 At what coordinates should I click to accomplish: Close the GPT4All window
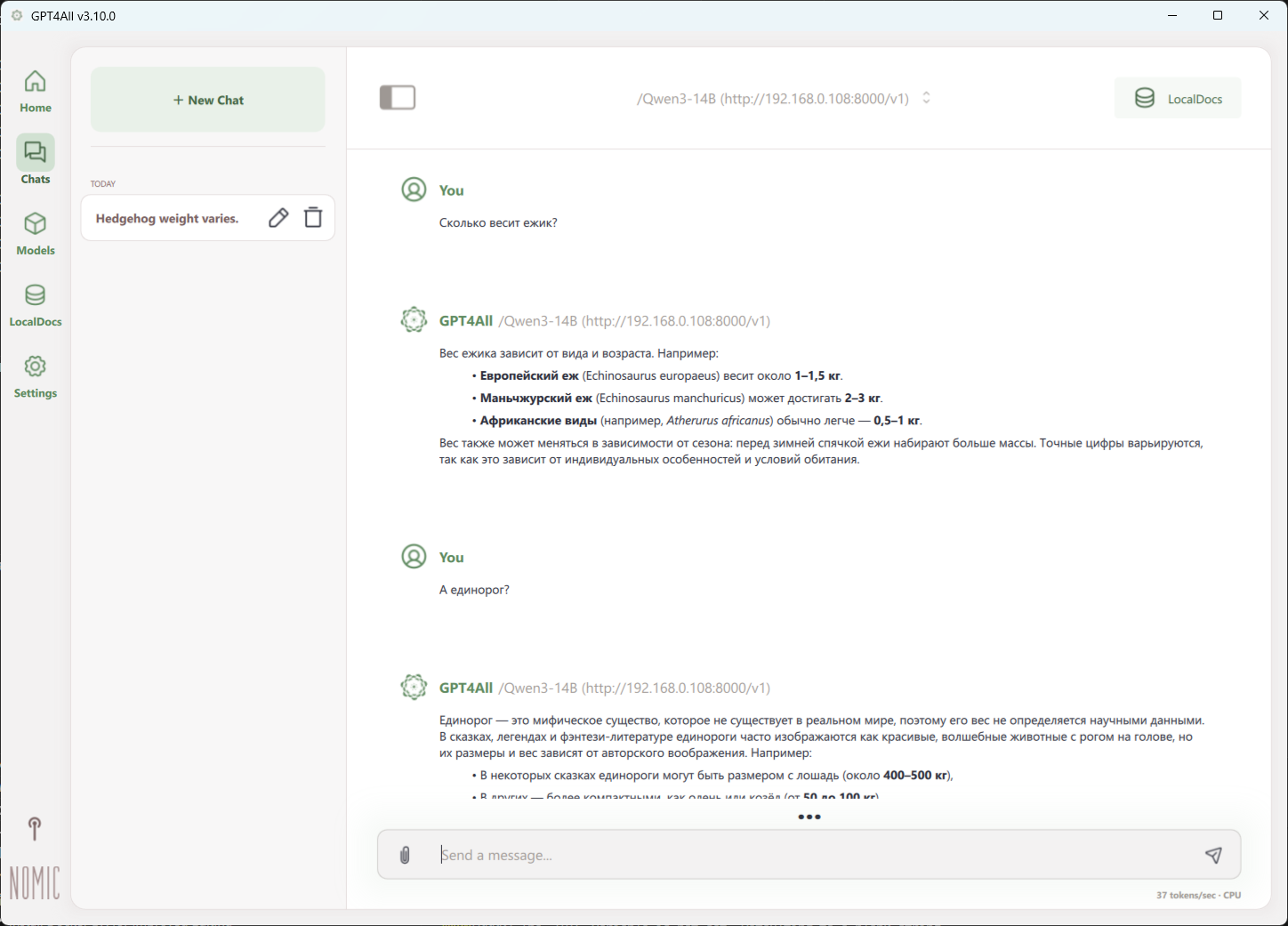1264,16
